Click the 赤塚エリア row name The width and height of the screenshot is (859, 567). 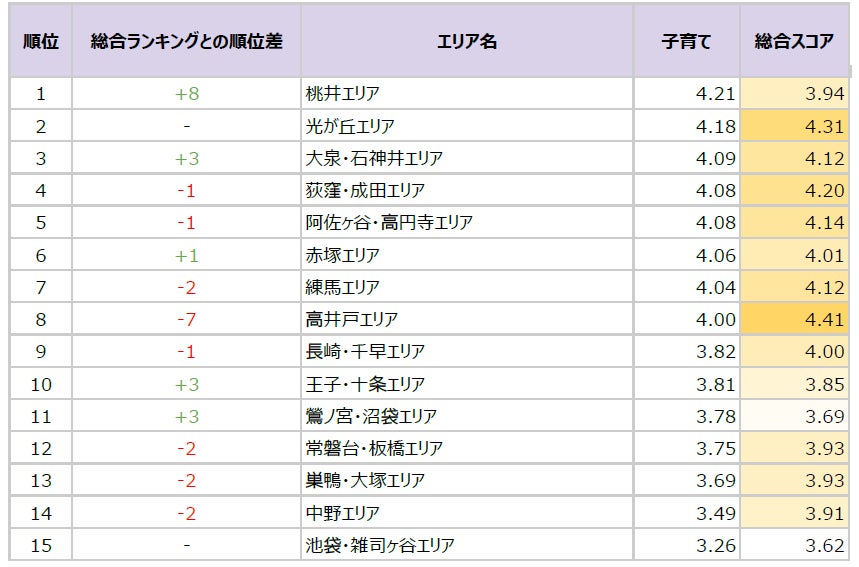click(x=342, y=255)
